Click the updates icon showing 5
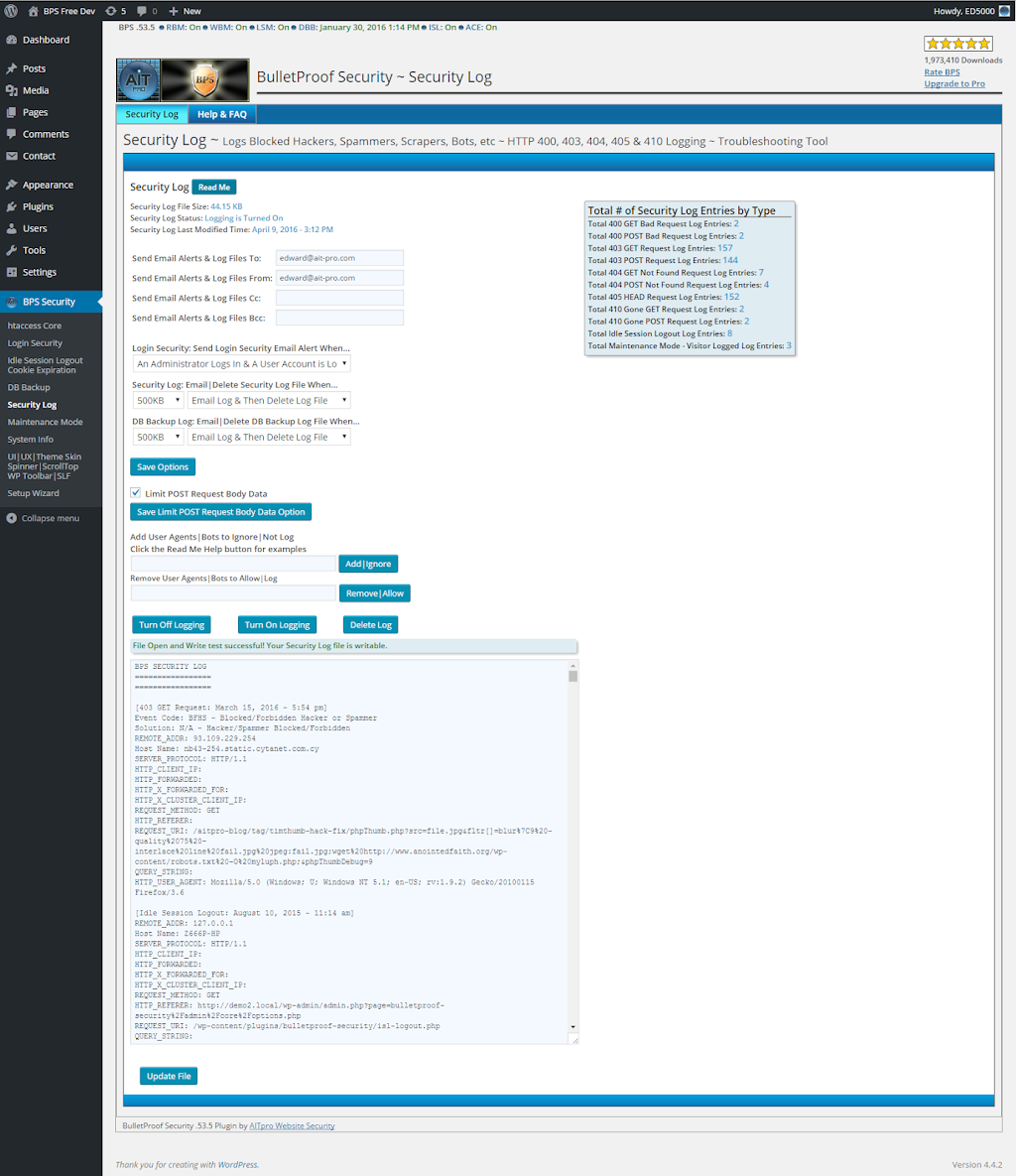Screen dimensions: 1016x1176 coord(111,11)
